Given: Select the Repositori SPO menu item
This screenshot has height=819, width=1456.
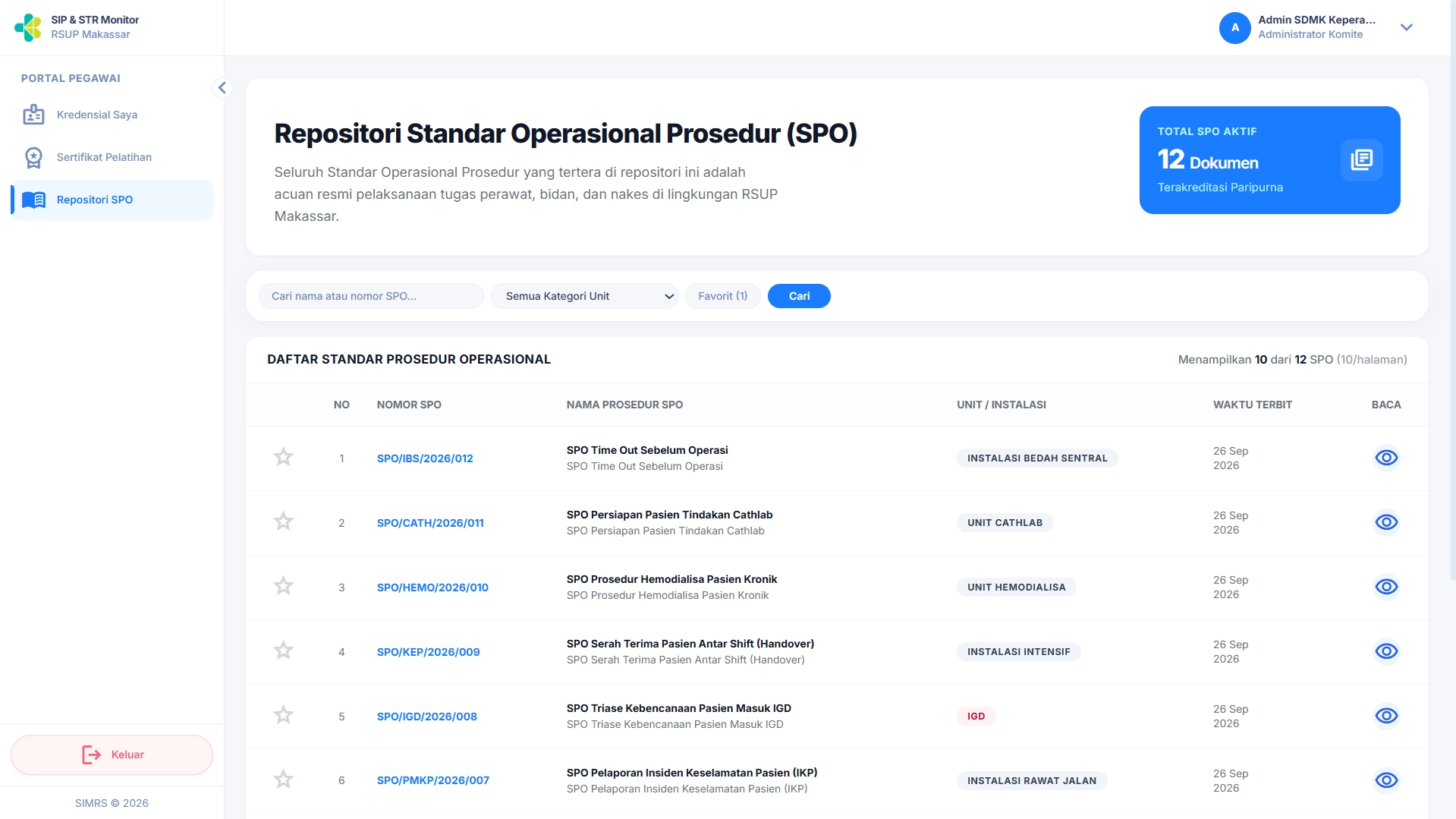Looking at the screenshot, I should click(112, 200).
